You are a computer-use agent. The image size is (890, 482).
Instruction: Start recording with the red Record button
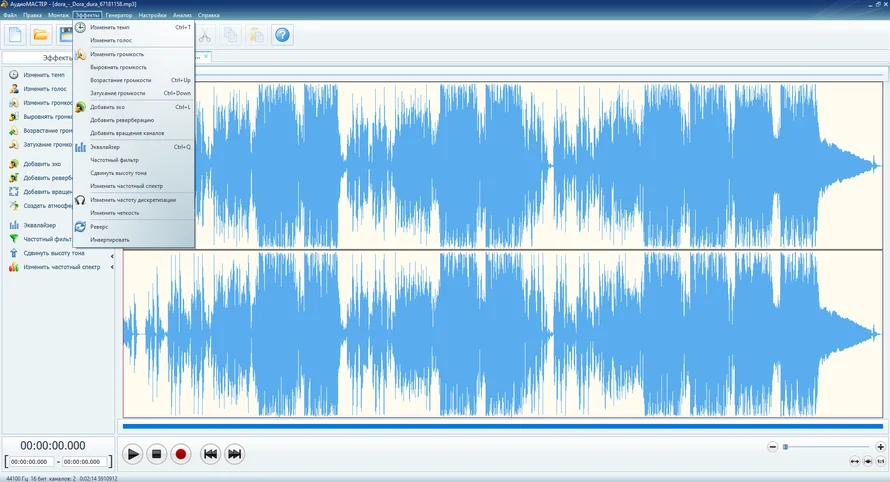(x=181, y=454)
